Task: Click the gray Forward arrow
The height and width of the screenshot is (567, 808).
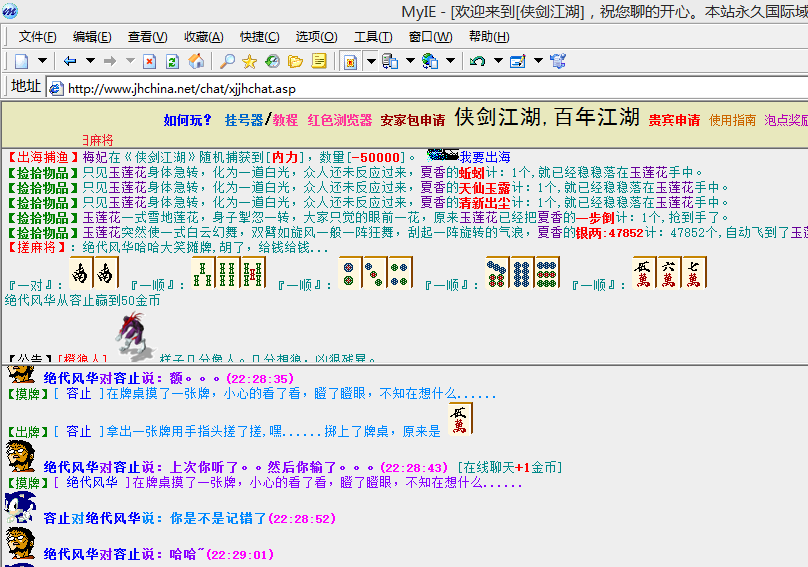Action: click(x=110, y=61)
